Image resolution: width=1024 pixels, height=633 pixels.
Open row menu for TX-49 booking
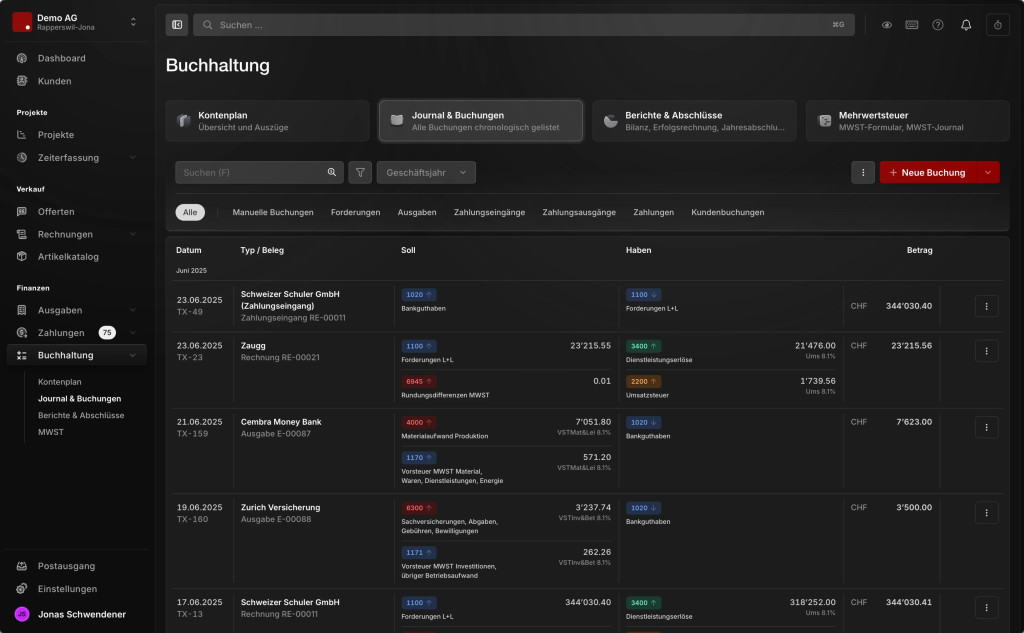point(986,306)
